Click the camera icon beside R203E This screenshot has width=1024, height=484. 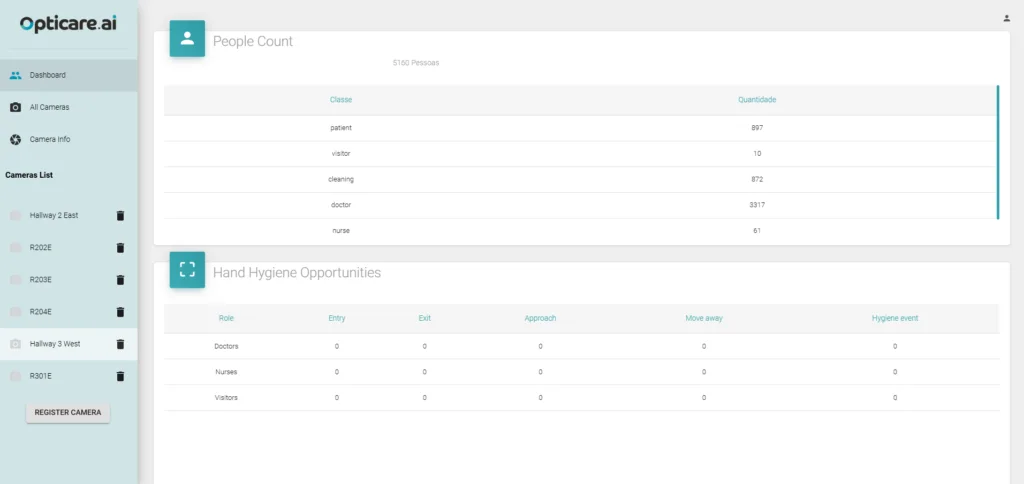click(16, 280)
